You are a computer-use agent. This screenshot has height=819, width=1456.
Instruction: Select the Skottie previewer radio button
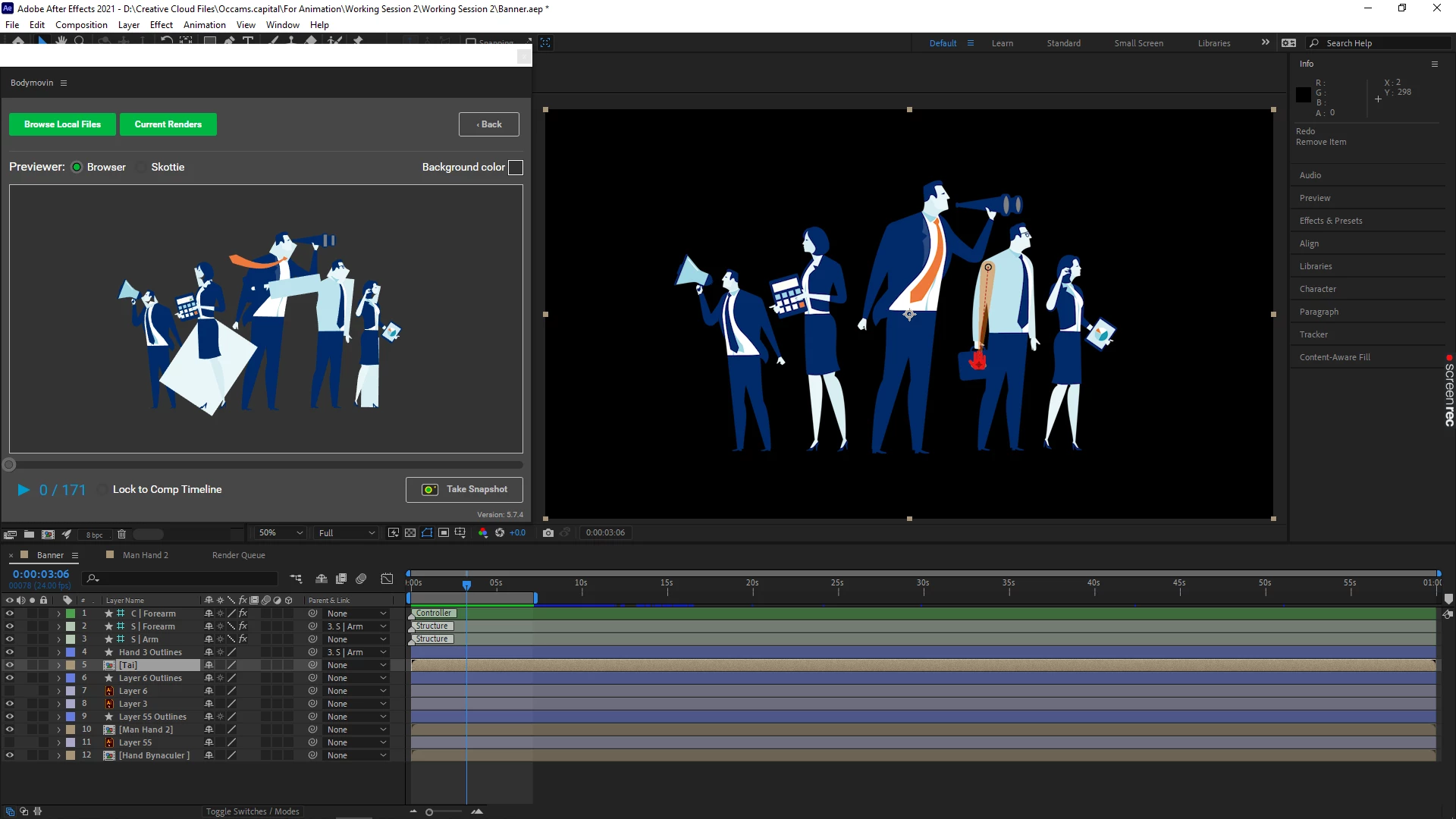pos(141,168)
